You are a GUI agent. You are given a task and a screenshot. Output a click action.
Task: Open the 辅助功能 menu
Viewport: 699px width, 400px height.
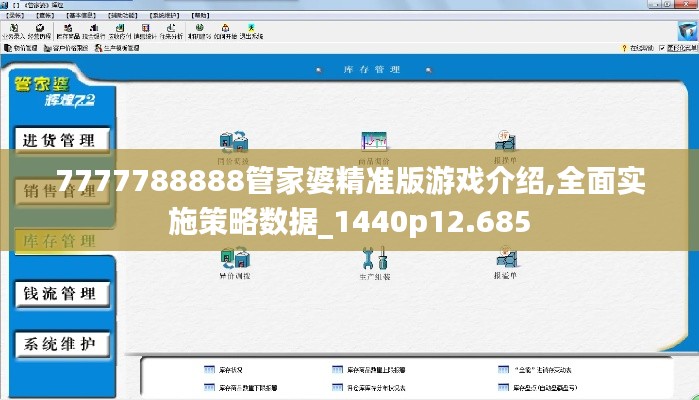[x=123, y=15]
